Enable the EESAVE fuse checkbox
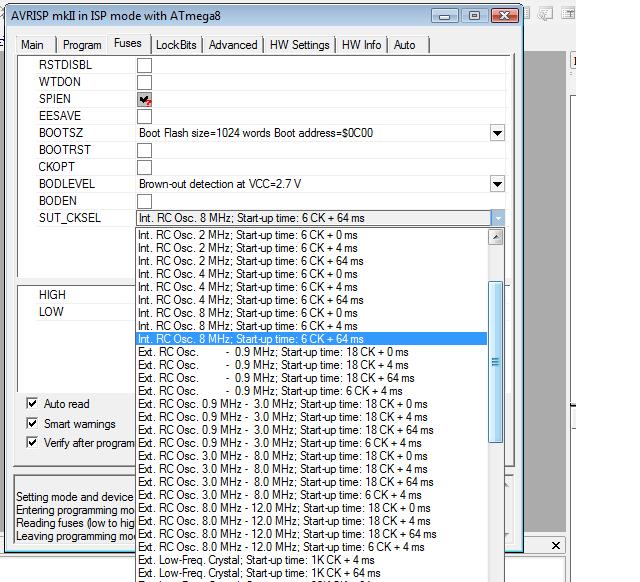640x582 pixels. (x=144, y=116)
